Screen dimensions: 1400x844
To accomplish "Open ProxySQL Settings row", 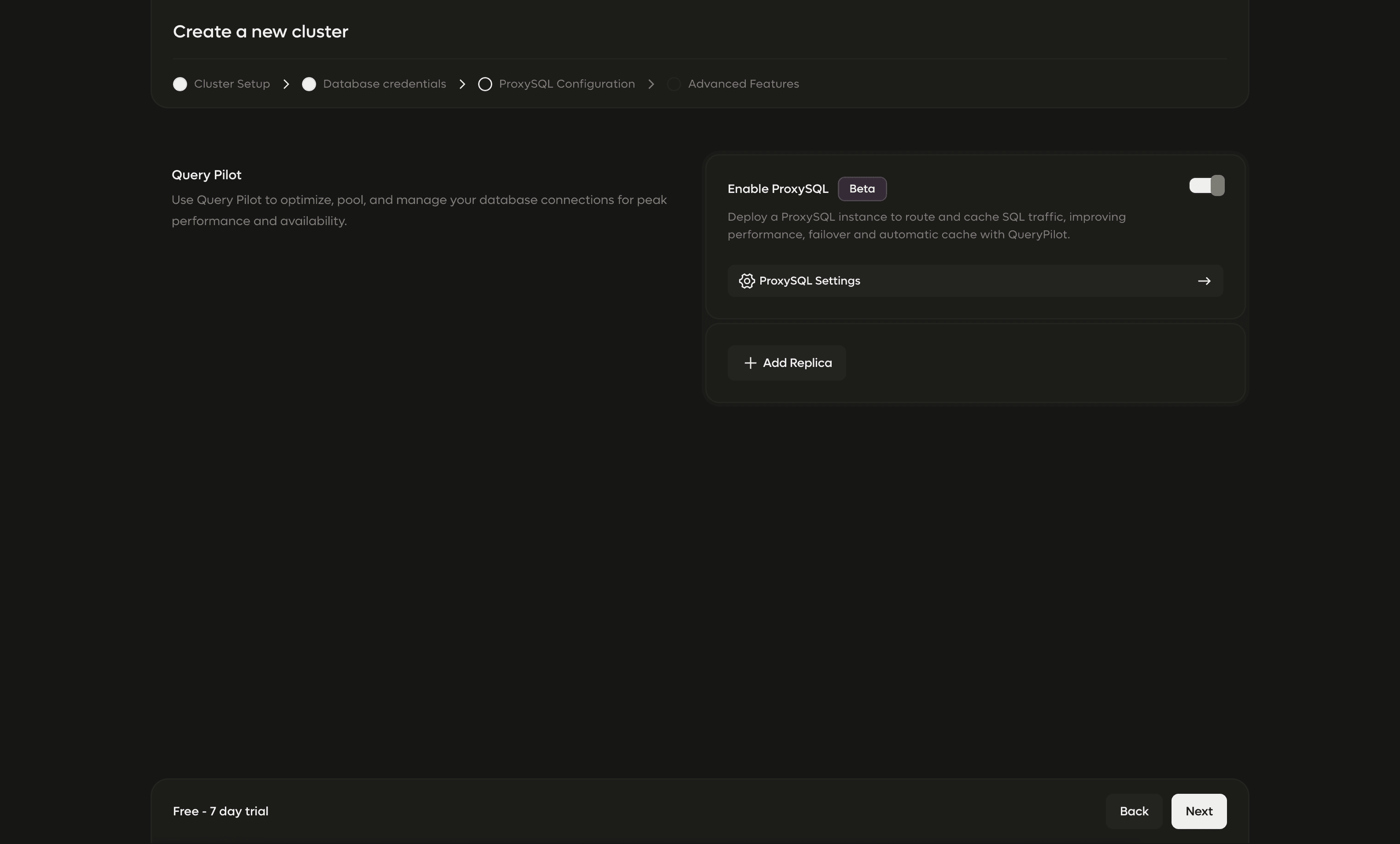I will click(975, 281).
